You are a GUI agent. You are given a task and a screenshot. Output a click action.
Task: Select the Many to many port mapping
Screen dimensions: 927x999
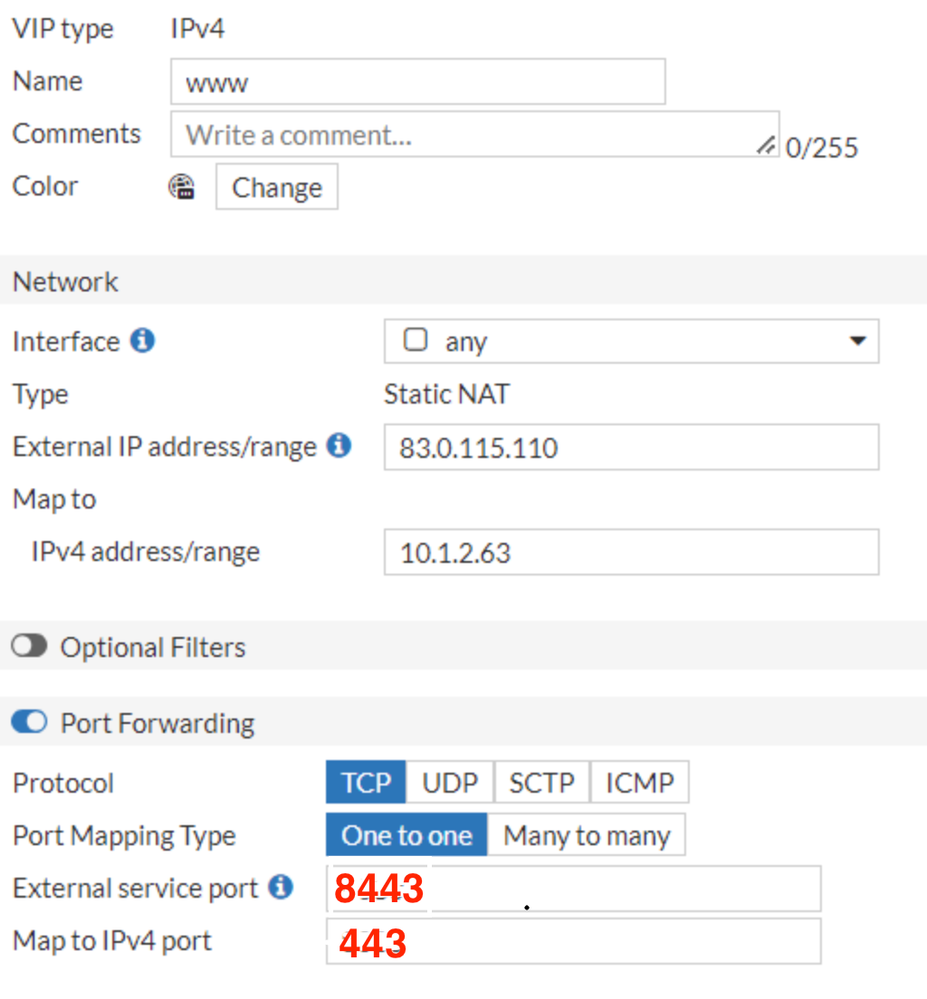click(586, 835)
